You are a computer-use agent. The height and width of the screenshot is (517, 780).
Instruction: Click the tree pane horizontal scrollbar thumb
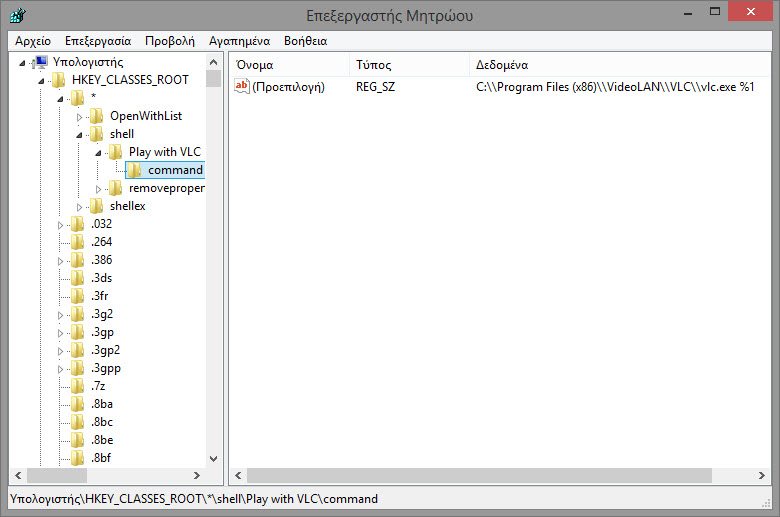57,475
